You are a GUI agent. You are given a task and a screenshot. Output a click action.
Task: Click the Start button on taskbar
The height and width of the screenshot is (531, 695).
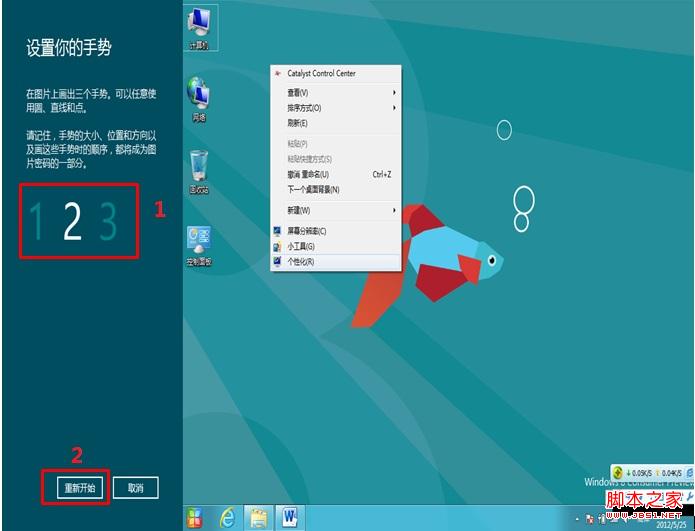(x=195, y=518)
